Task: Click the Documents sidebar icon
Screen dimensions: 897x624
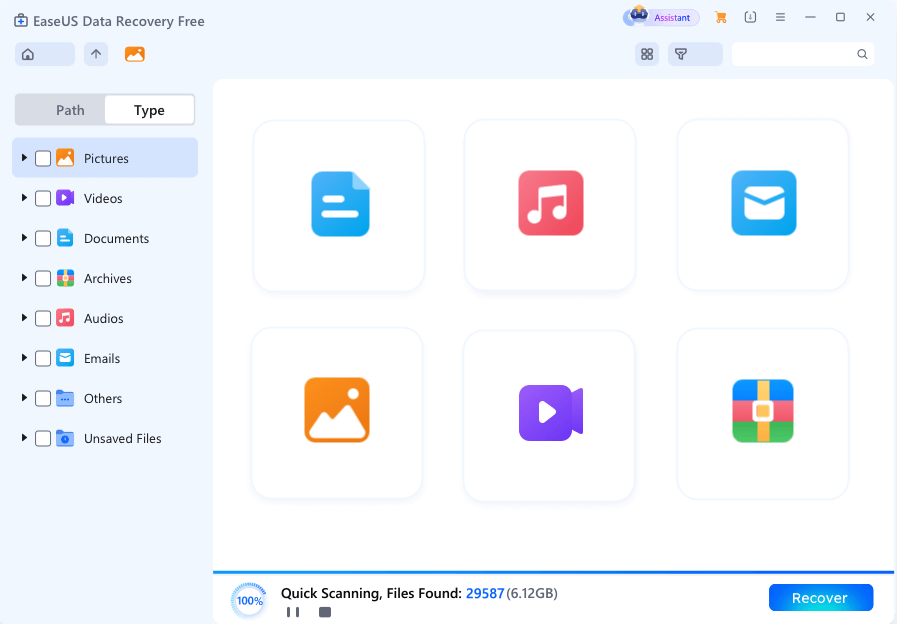Action: 65,238
